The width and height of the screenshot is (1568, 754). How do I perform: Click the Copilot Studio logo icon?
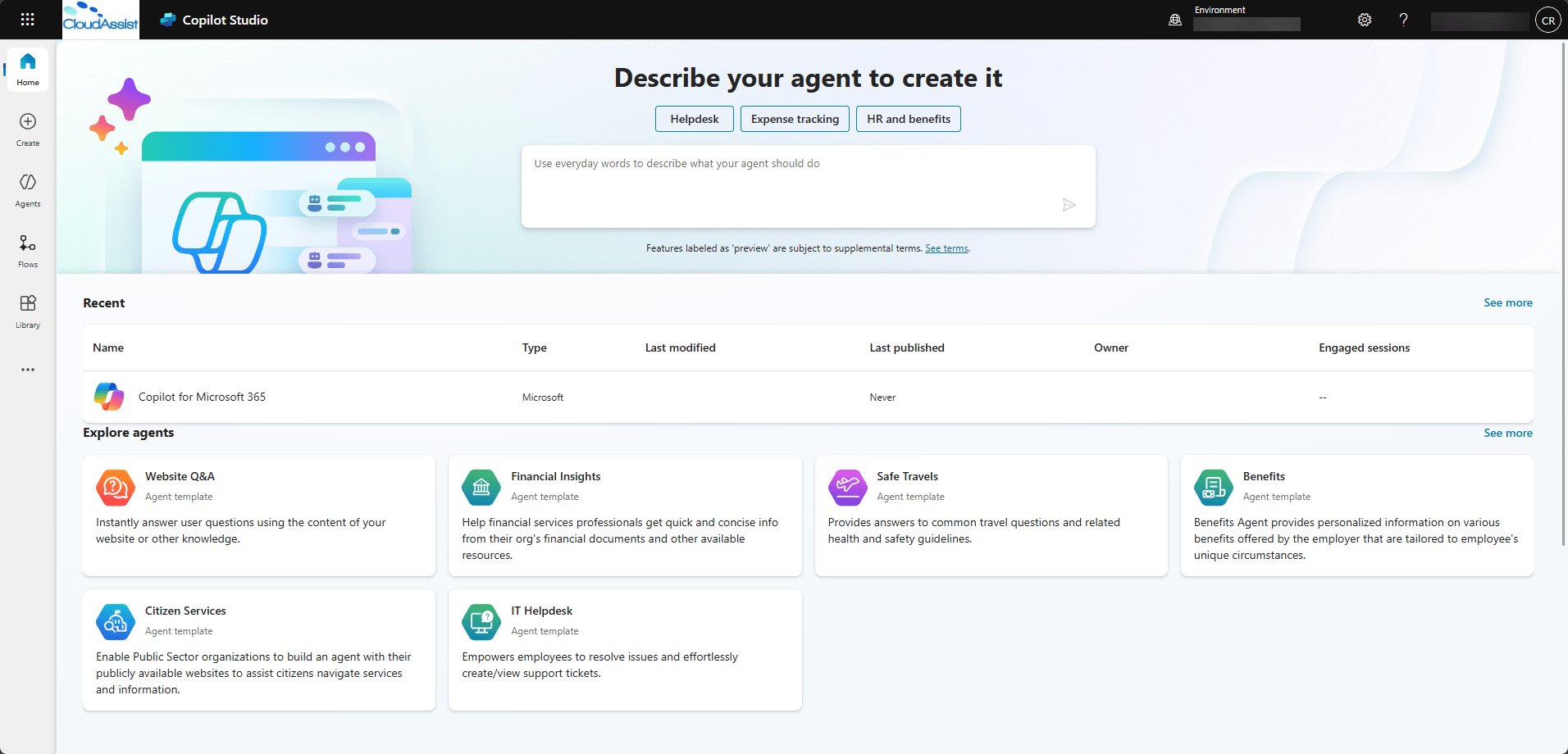(x=168, y=20)
